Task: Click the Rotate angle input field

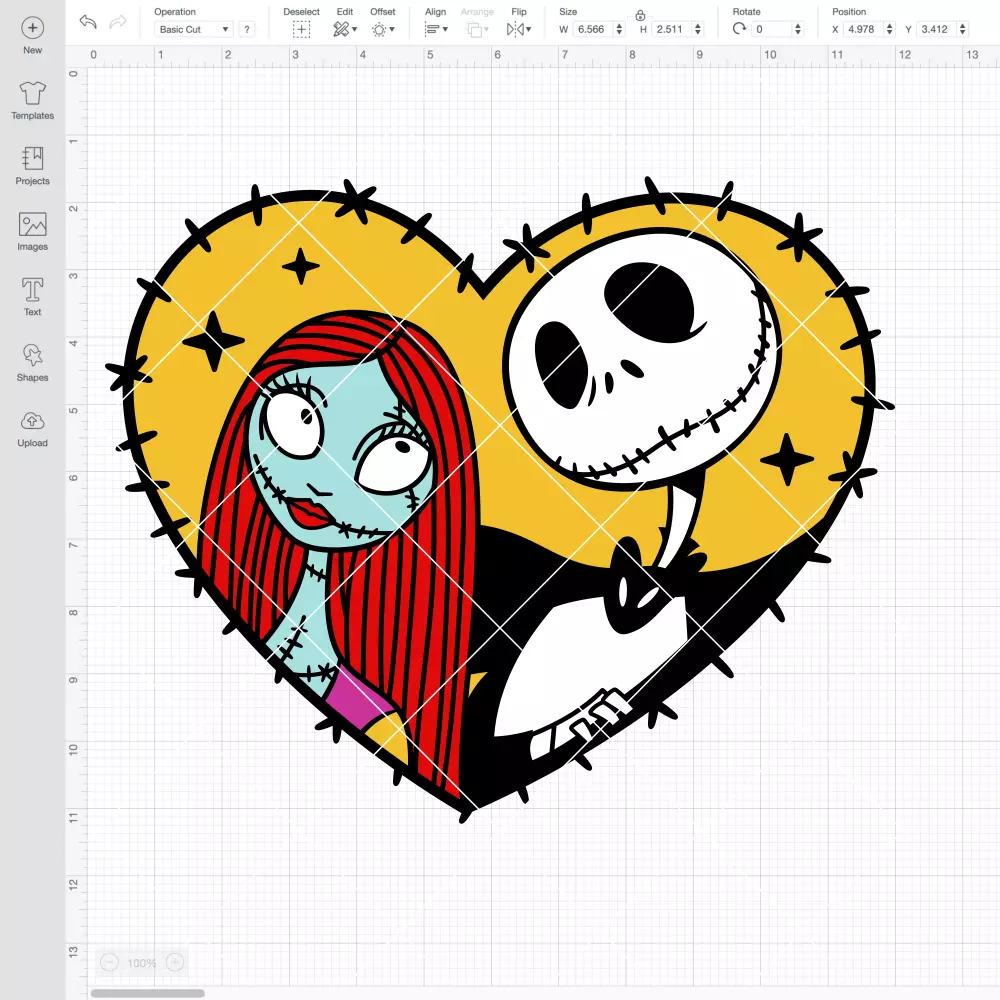Action: [772, 29]
